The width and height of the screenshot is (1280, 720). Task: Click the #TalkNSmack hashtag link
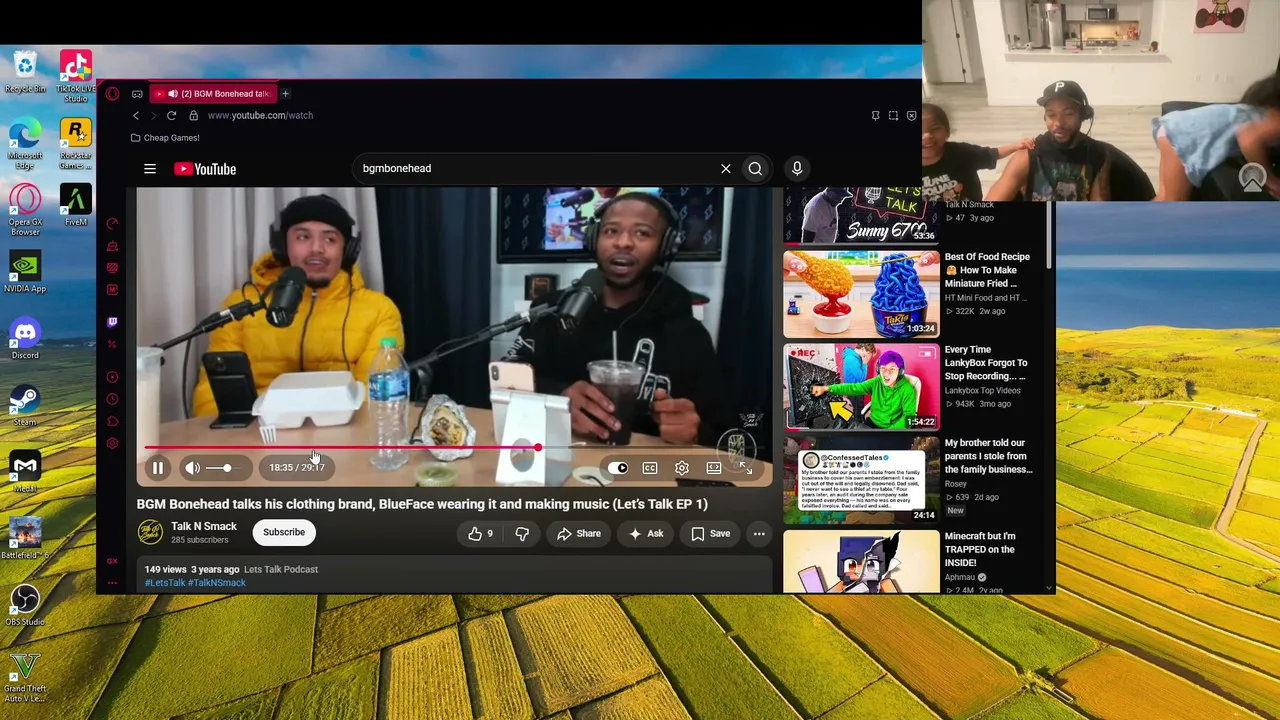click(x=217, y=583)
